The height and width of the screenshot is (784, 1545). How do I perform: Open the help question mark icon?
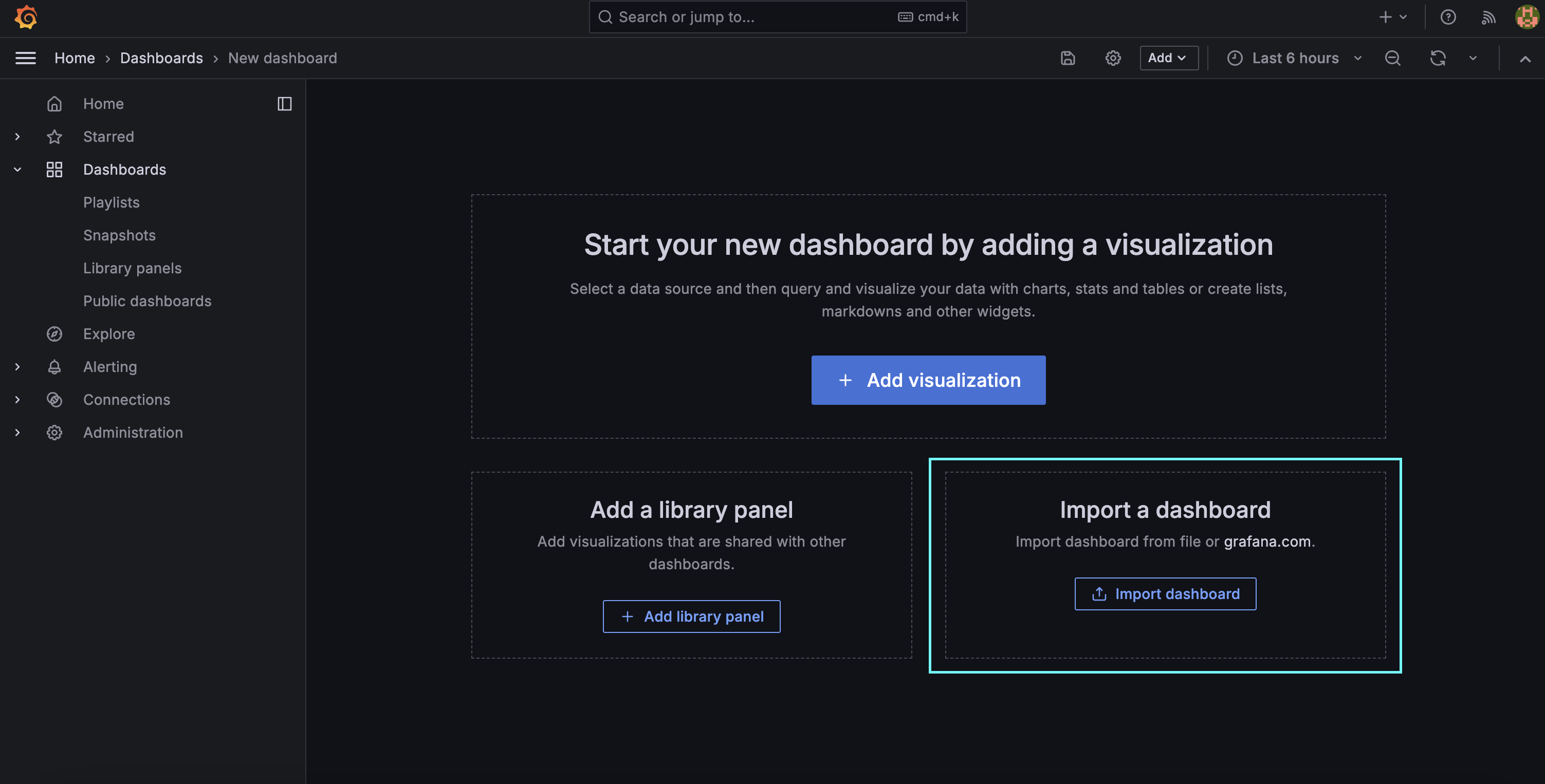pos(1448,17)
